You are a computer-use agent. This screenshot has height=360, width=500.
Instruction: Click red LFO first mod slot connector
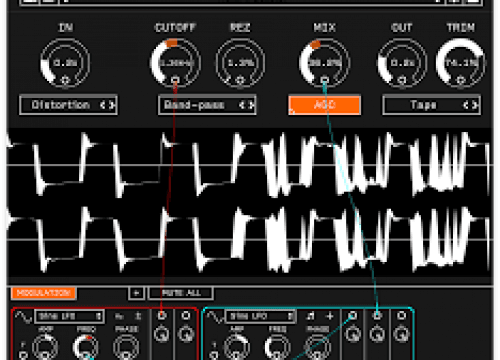(162, 315)
